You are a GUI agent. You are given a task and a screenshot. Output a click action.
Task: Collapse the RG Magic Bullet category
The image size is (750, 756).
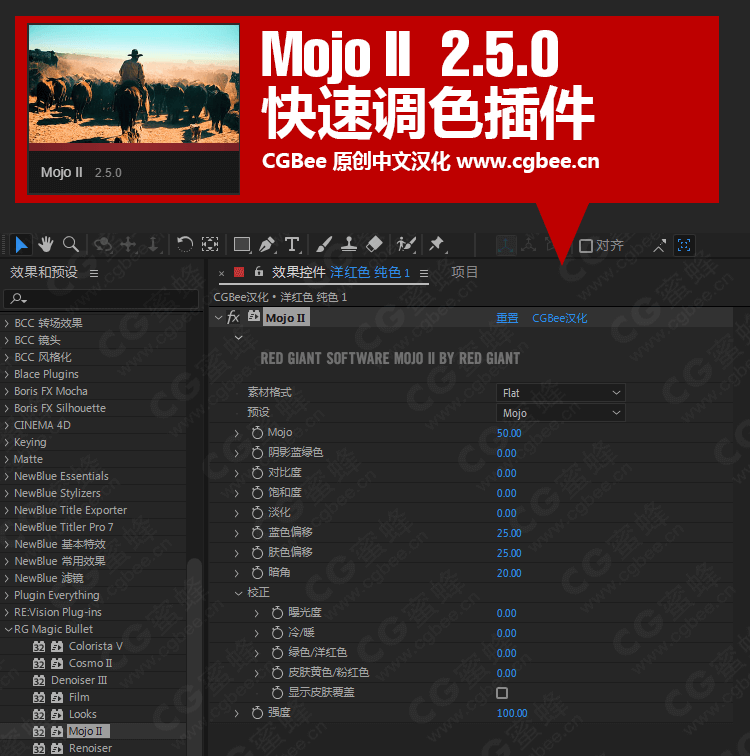[7, 629]
